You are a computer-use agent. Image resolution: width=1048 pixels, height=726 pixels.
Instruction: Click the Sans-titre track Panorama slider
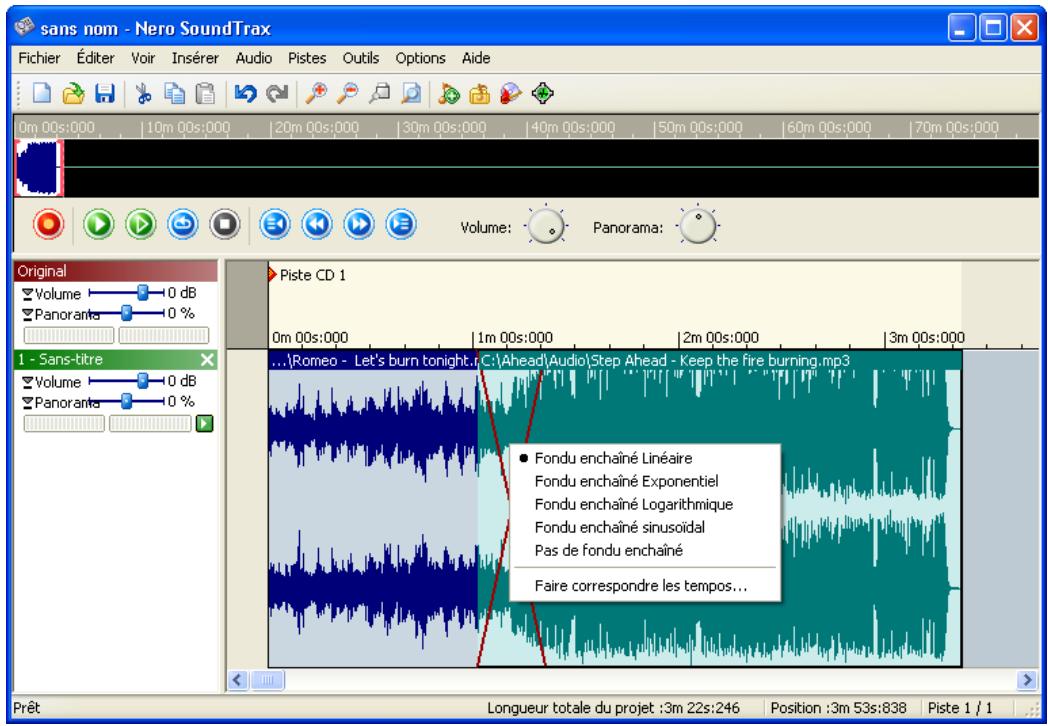click(x=126, y=402)
